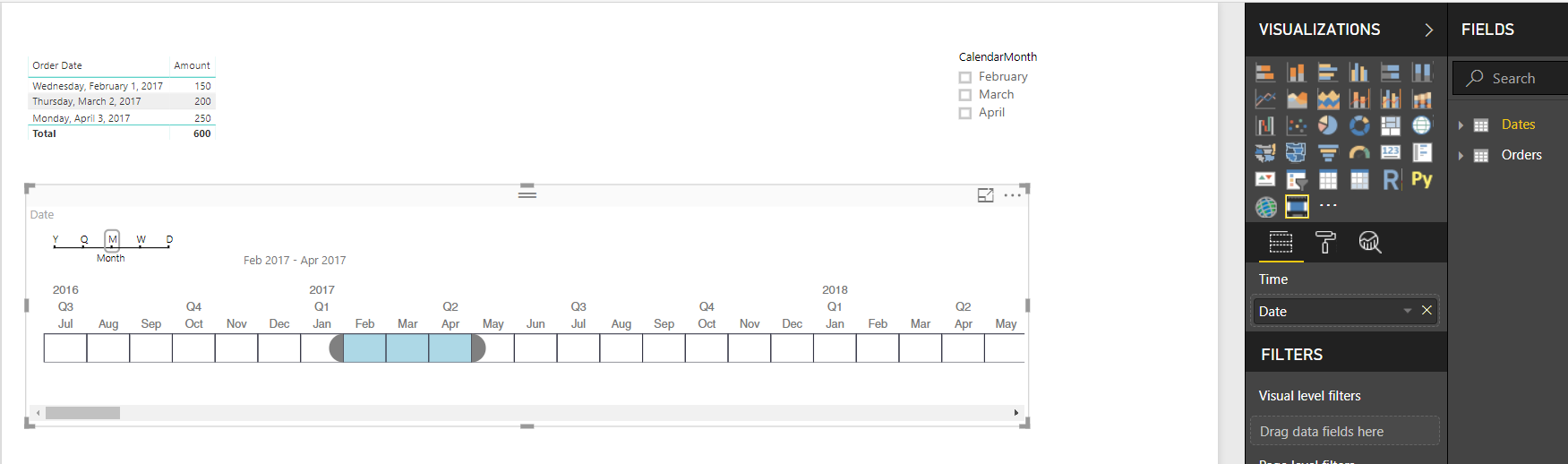Check the February CalendarMonth checkbox
The image size is (1568, 464).
coord(965,77)
